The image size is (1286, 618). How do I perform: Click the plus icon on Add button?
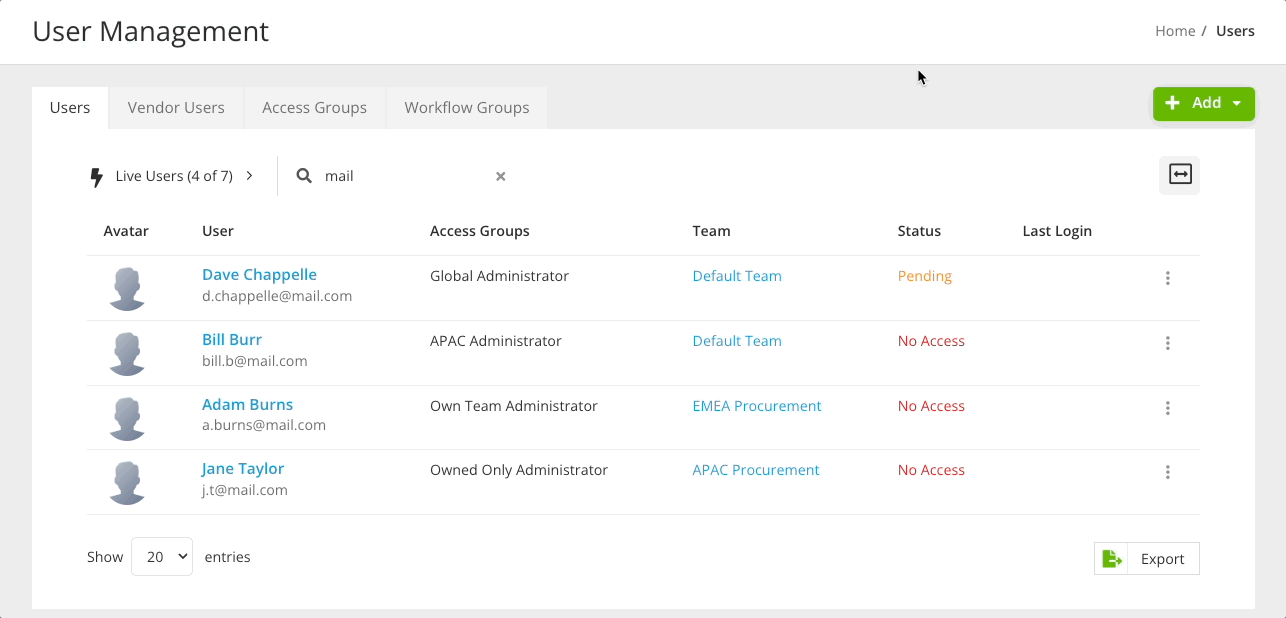pos(1172,103)
